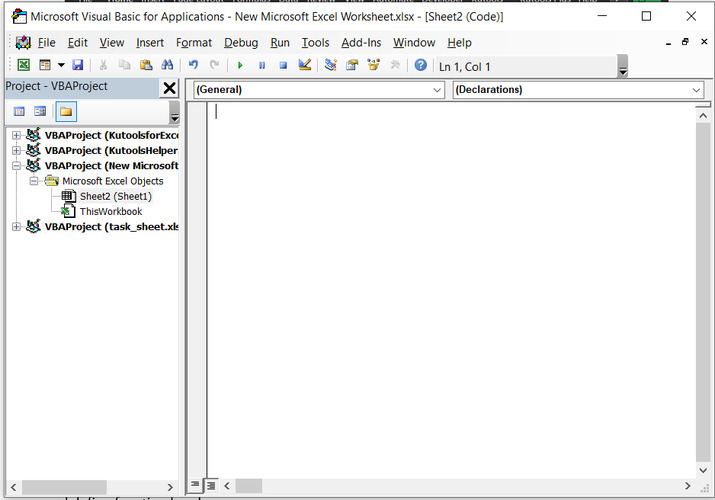Screen dimensions: 715x500
Task: Expand VBAProject (KutoolsHelper) node
Action: point(16,150)
